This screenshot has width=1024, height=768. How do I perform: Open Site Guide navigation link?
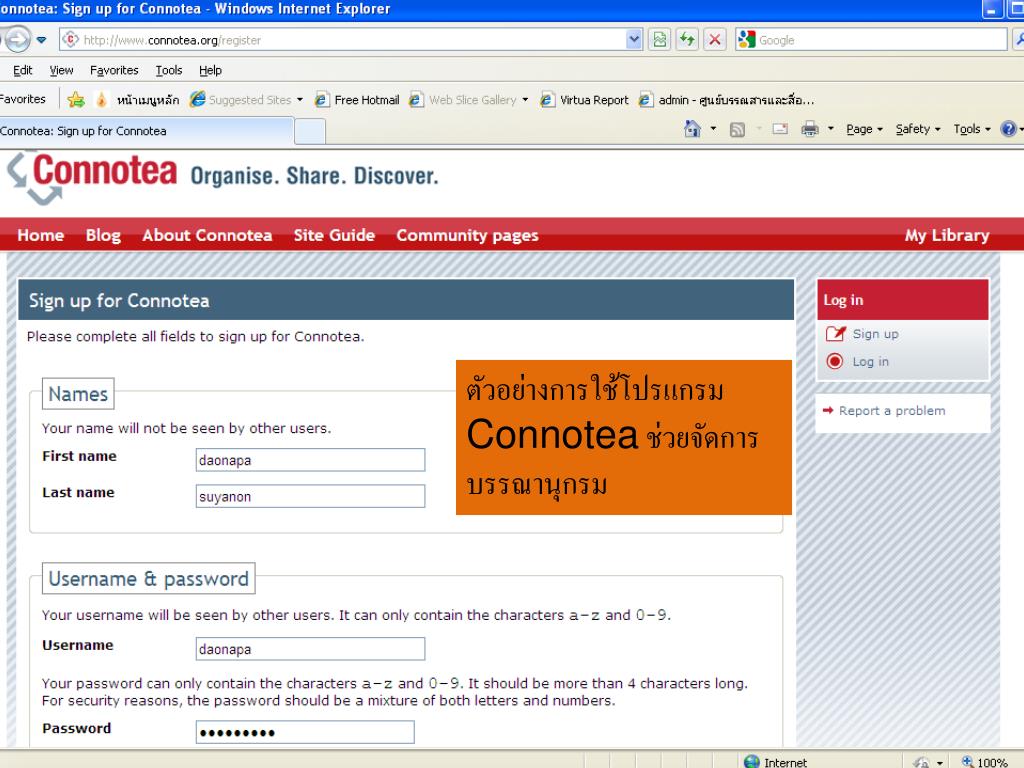pyautogui.click(x=334, y=235)
